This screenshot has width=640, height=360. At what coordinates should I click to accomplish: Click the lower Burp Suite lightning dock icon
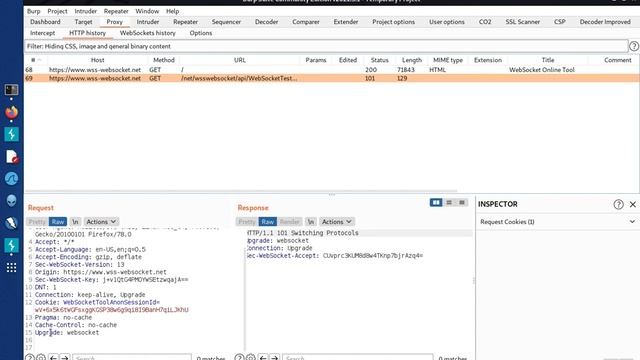pos(11,245)
